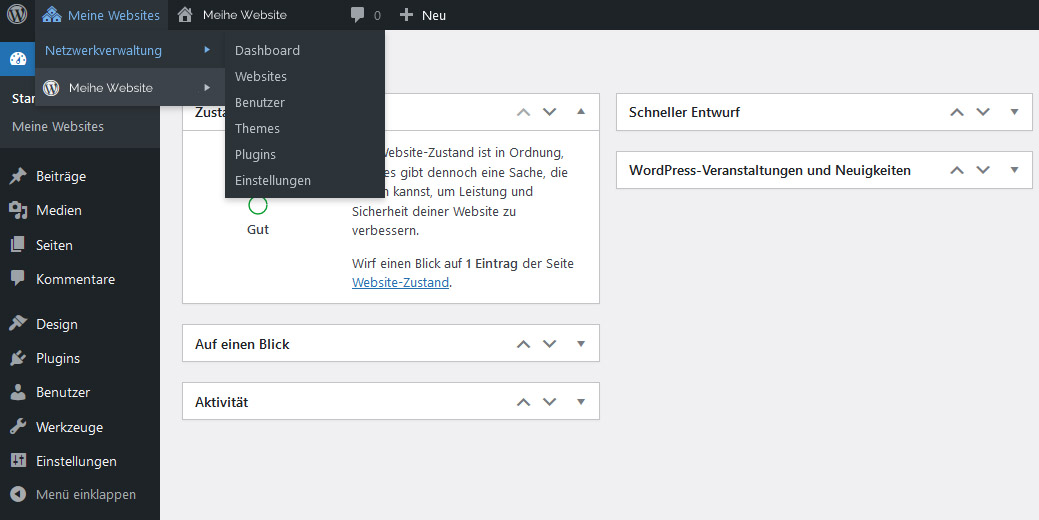The image size is (1039, 520).
Task: Select the Dashboard gauge icon in sidebar
Action: pos(18,60)
